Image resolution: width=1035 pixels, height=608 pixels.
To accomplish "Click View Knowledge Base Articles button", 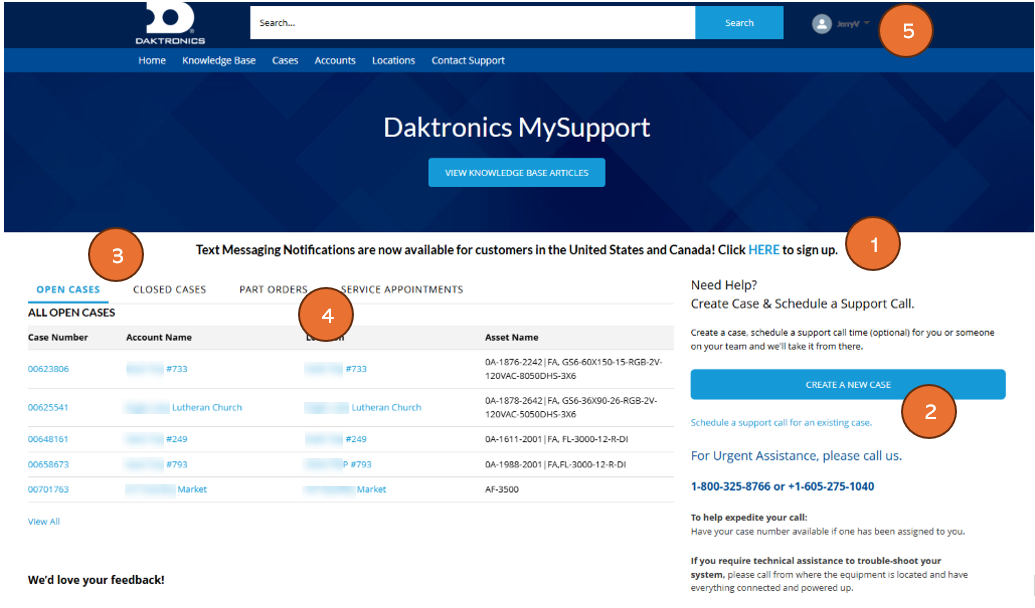I will click(516, 172).
